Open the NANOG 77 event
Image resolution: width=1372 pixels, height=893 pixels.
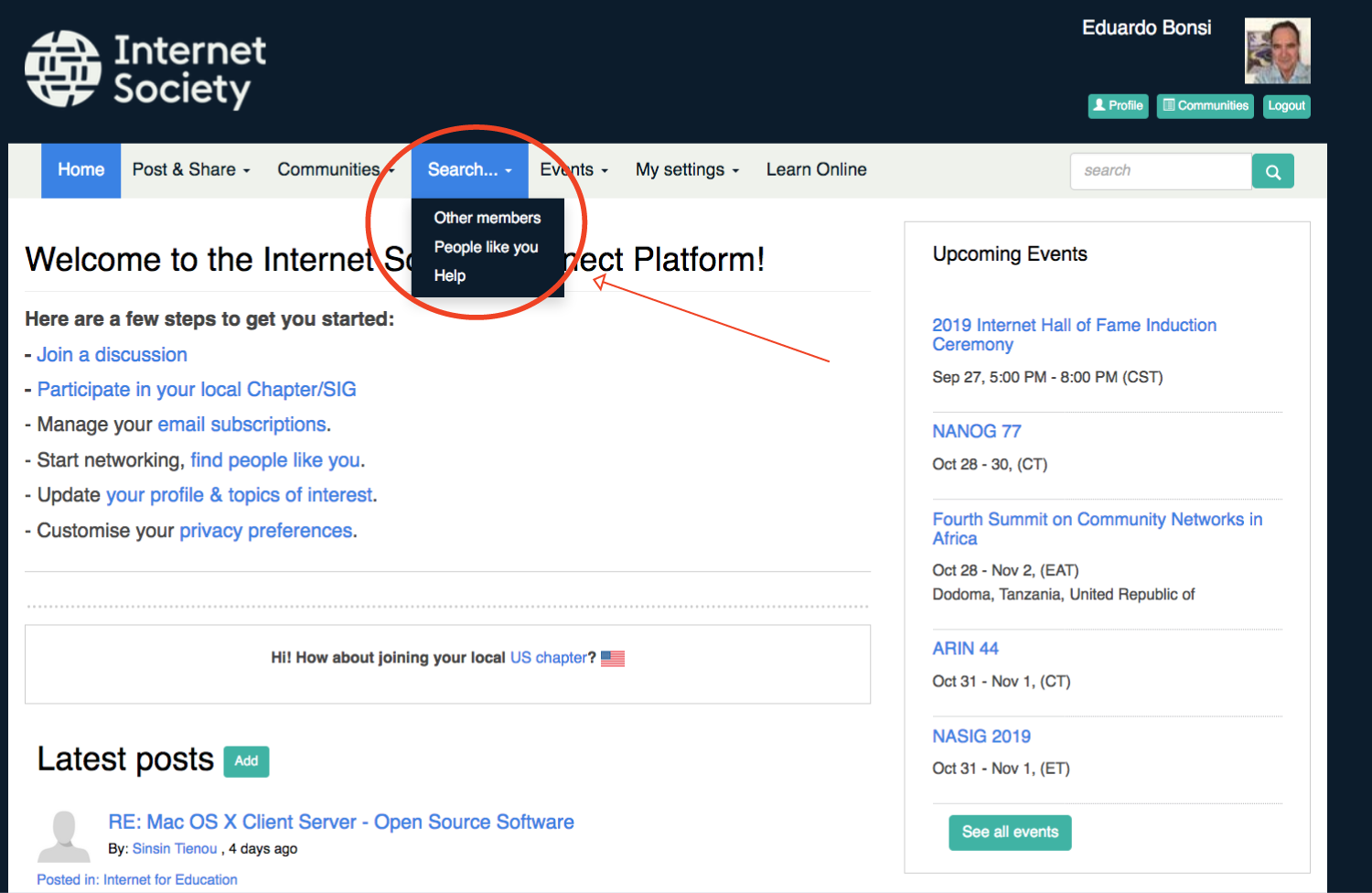pos(976,432)
